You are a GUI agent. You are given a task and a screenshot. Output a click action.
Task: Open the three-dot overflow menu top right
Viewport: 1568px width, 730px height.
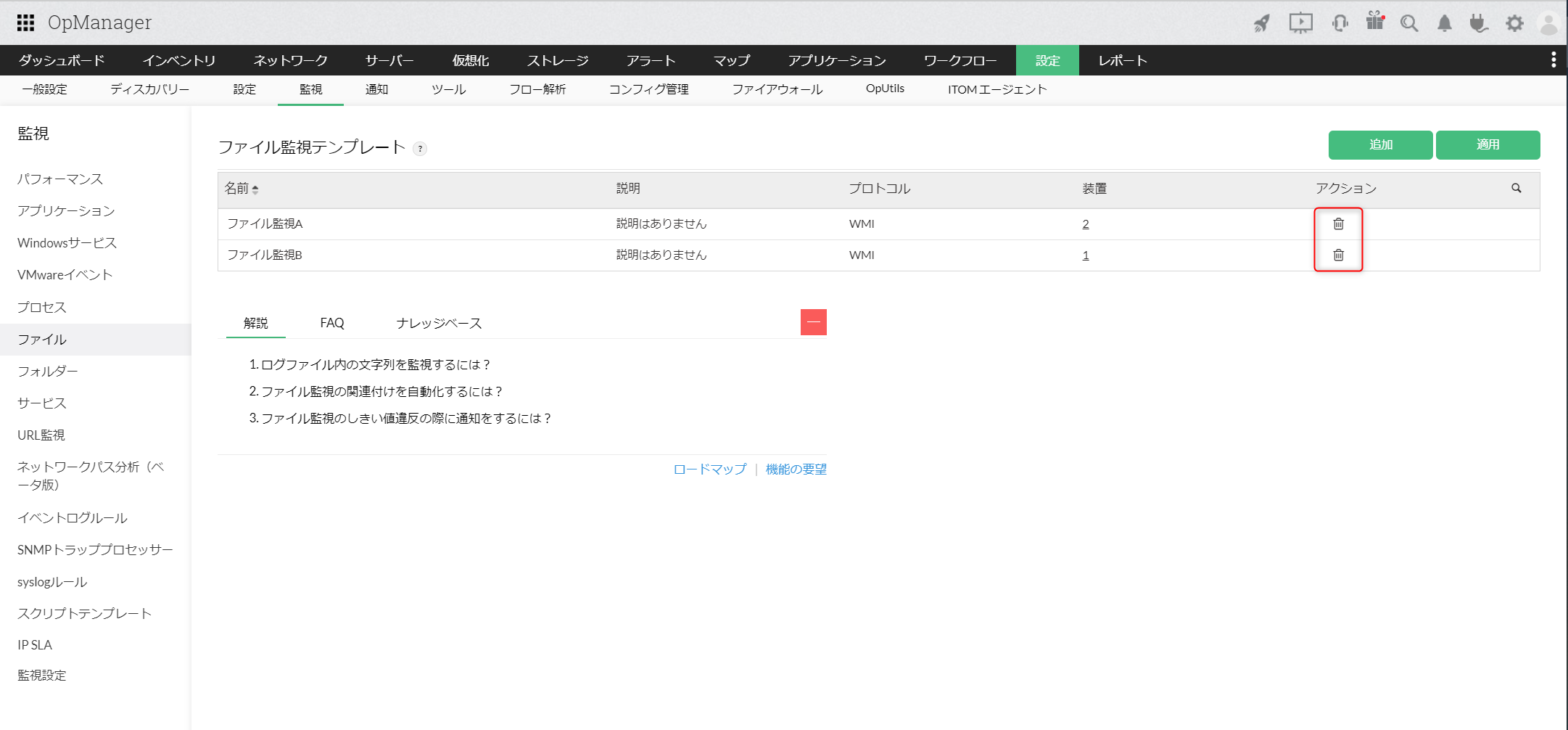(1553, 60)
